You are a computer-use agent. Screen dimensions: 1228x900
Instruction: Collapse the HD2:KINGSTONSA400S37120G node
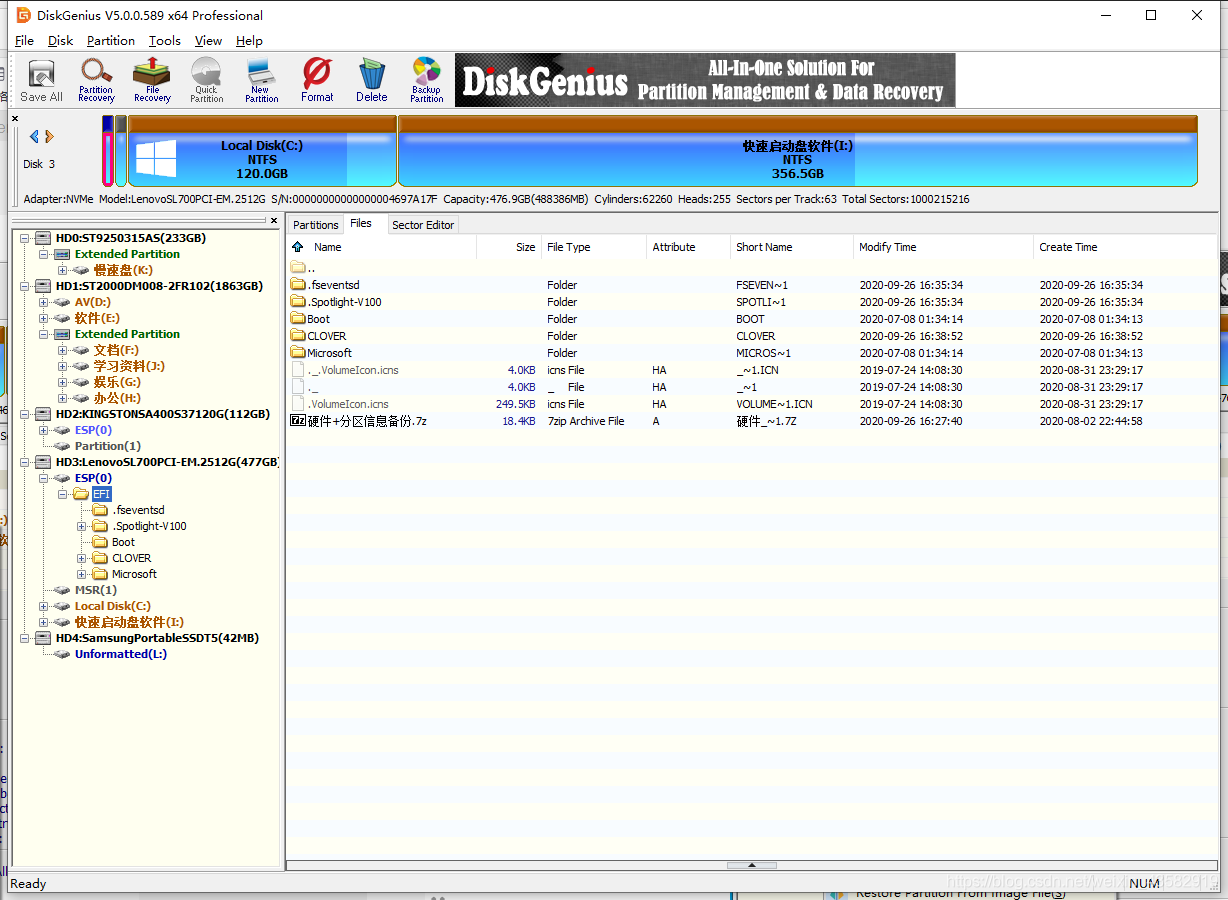[24, 414]
